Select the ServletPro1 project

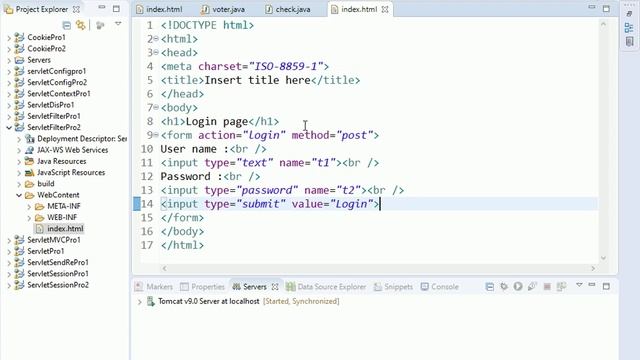click(46, 251)
